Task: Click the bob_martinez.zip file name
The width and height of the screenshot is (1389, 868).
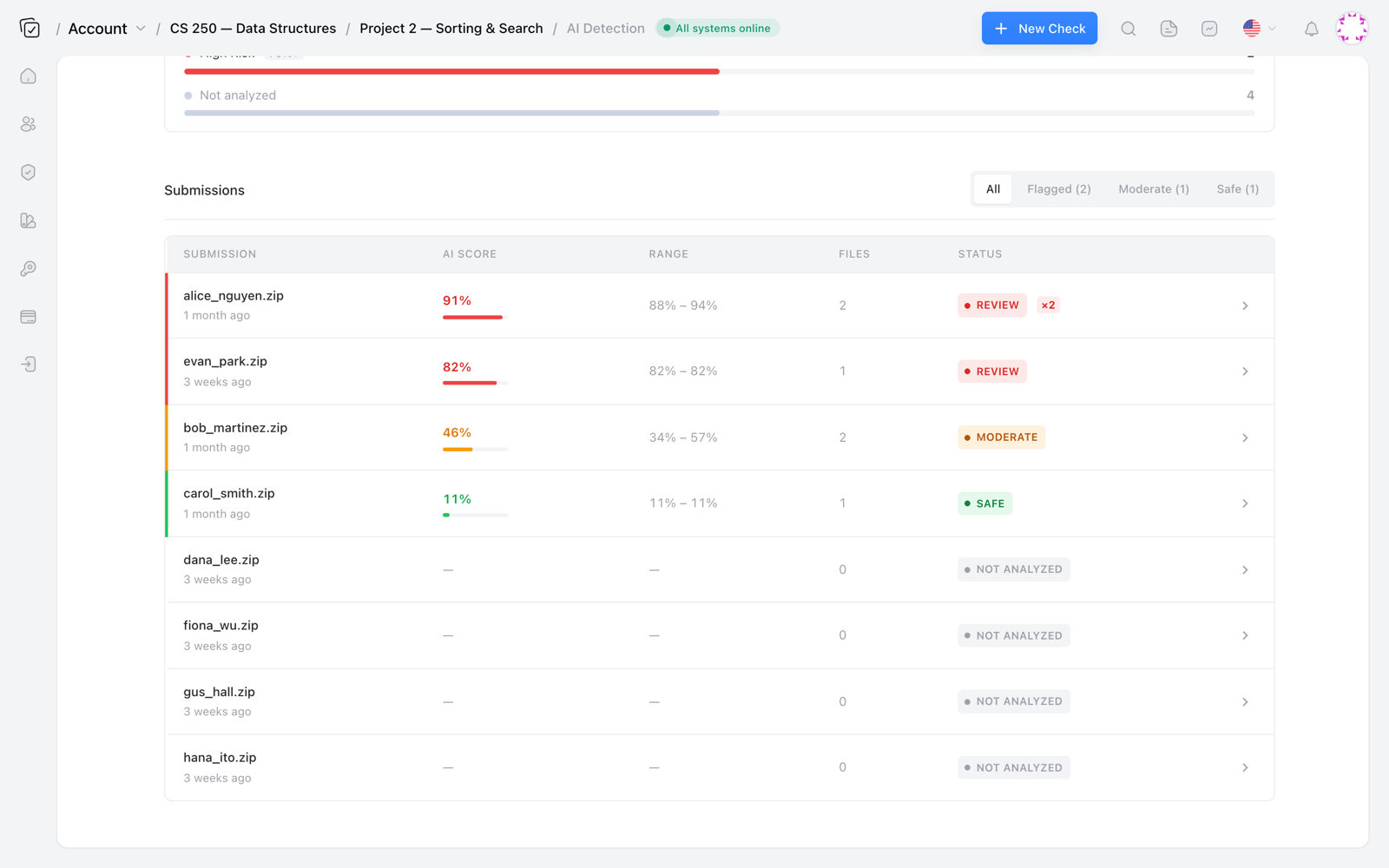Action: [235, 428]
